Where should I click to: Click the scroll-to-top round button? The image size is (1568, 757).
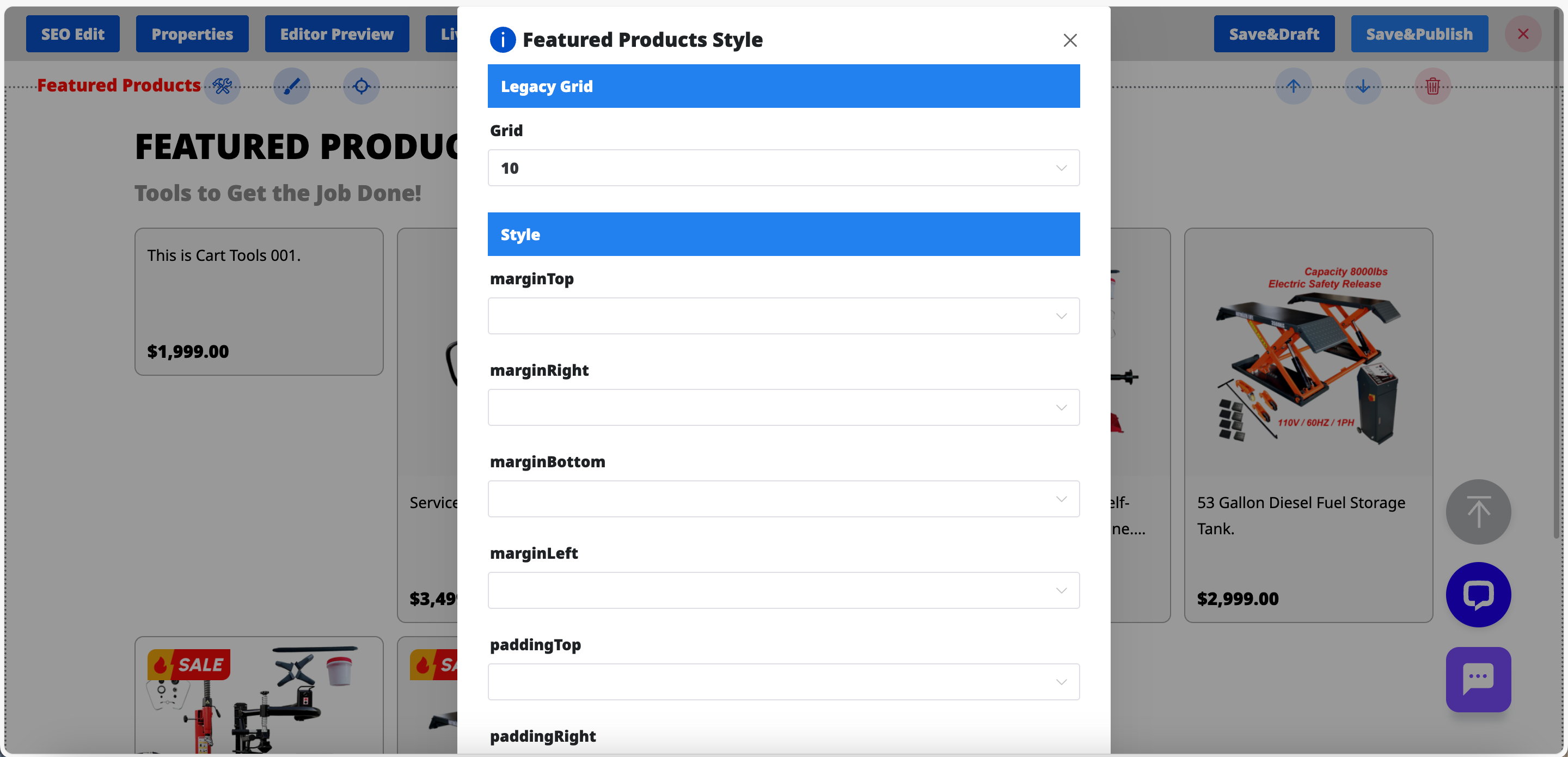click(1478, 511)
